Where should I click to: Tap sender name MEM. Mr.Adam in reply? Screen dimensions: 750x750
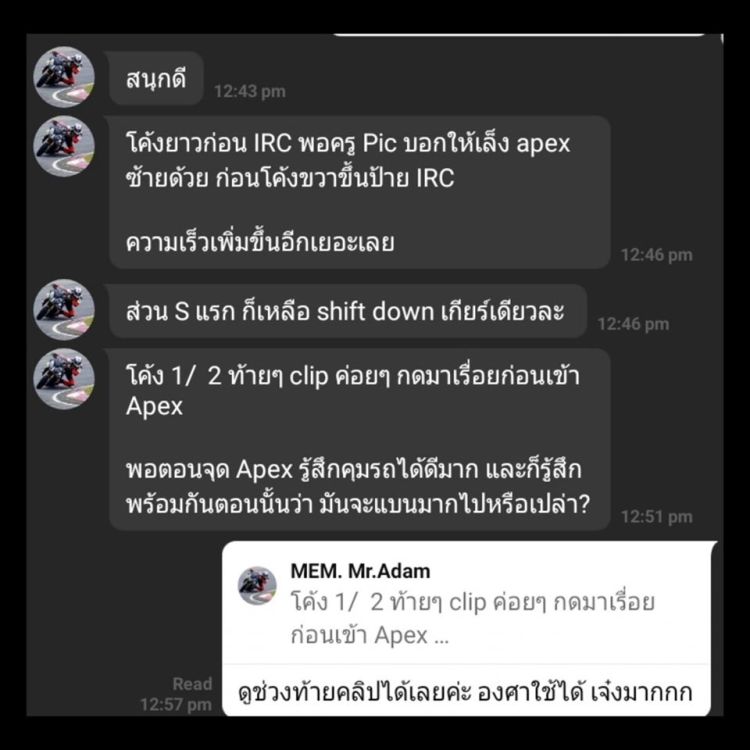pos(360,571)
